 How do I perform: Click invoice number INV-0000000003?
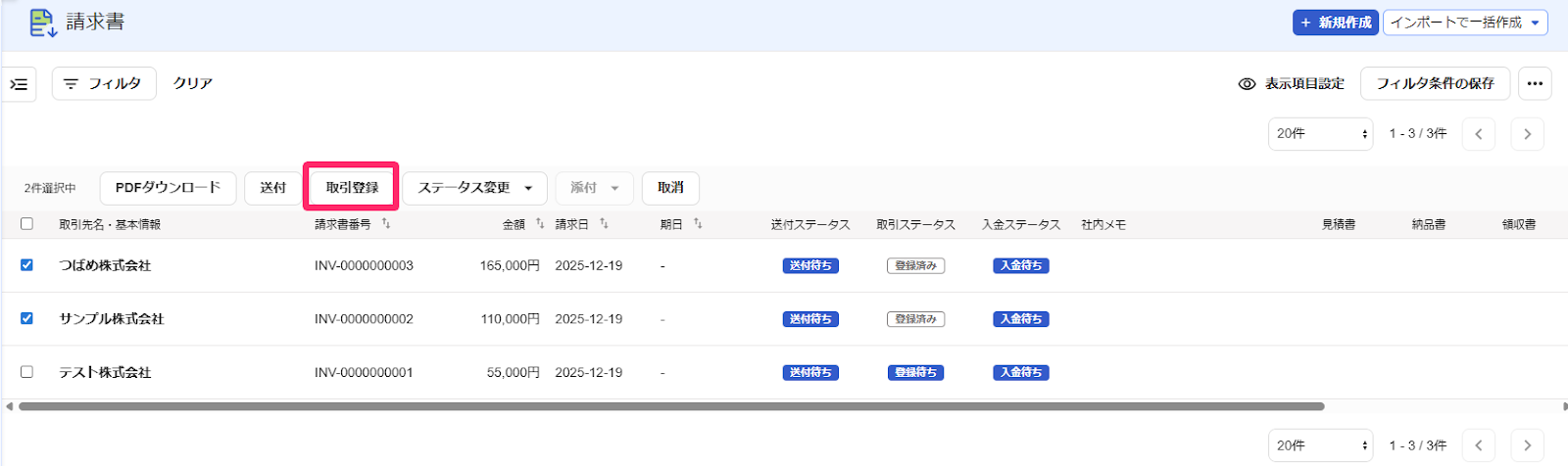(x=364, y=265)
